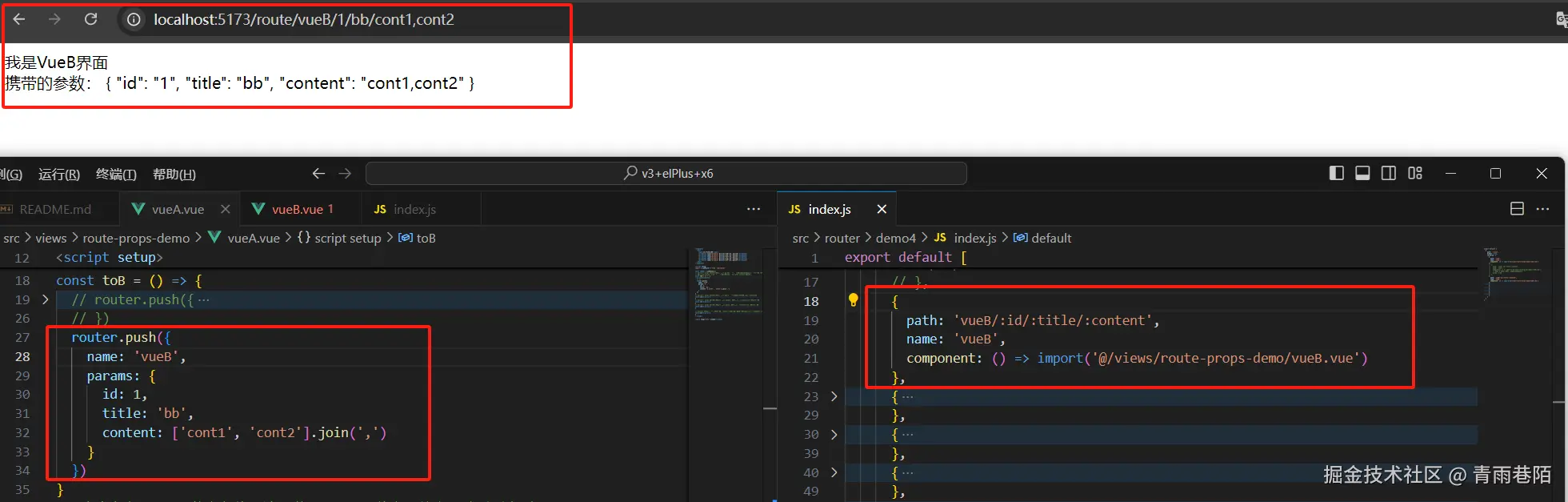Click the demo4 breadcrumb folder
The image size is (1568, 502).
[x=895, y=238]
